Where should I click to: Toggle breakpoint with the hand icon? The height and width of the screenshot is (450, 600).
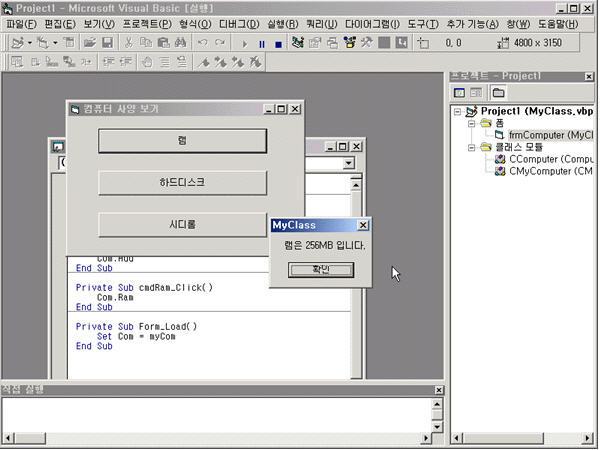point(147,62)
